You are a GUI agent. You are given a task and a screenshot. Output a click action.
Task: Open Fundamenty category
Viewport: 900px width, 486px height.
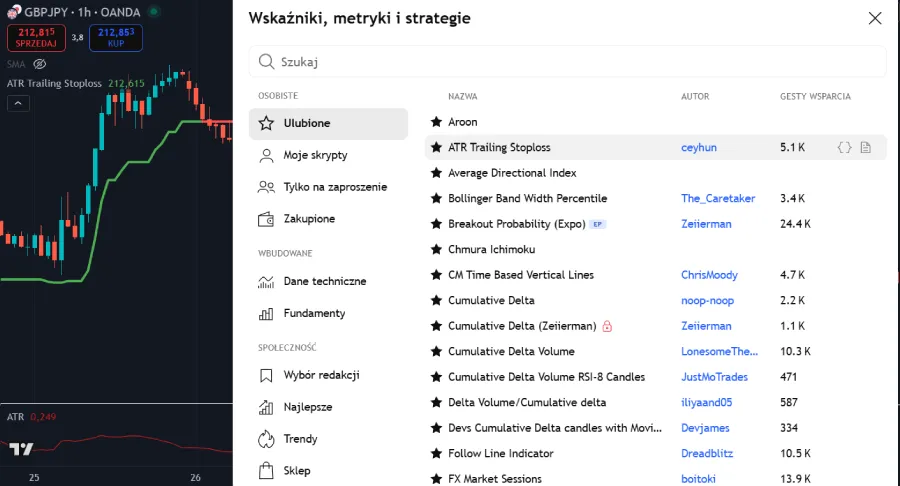click(x=328, y=313)
